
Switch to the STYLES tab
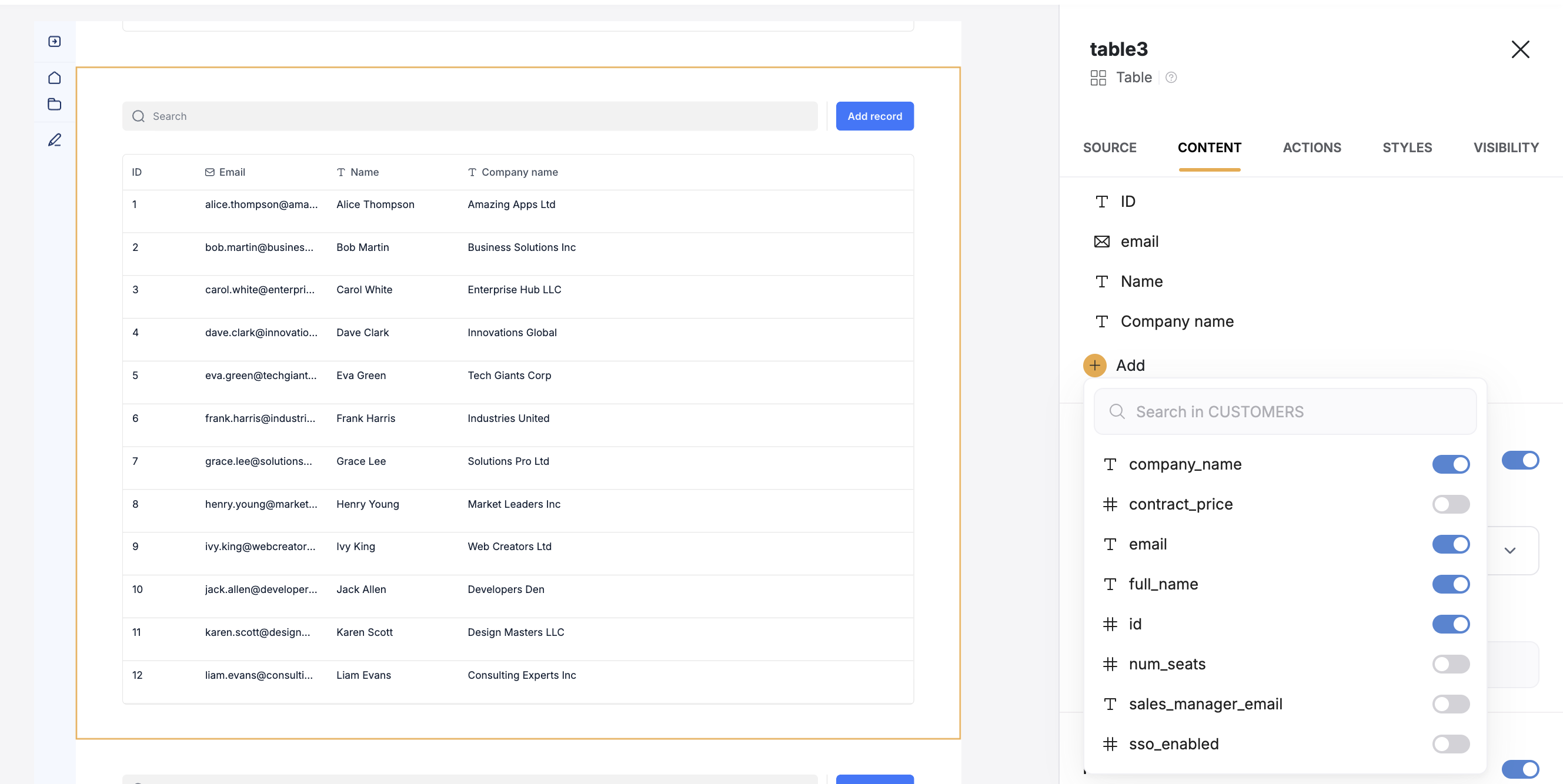[x=1407, y=148]
